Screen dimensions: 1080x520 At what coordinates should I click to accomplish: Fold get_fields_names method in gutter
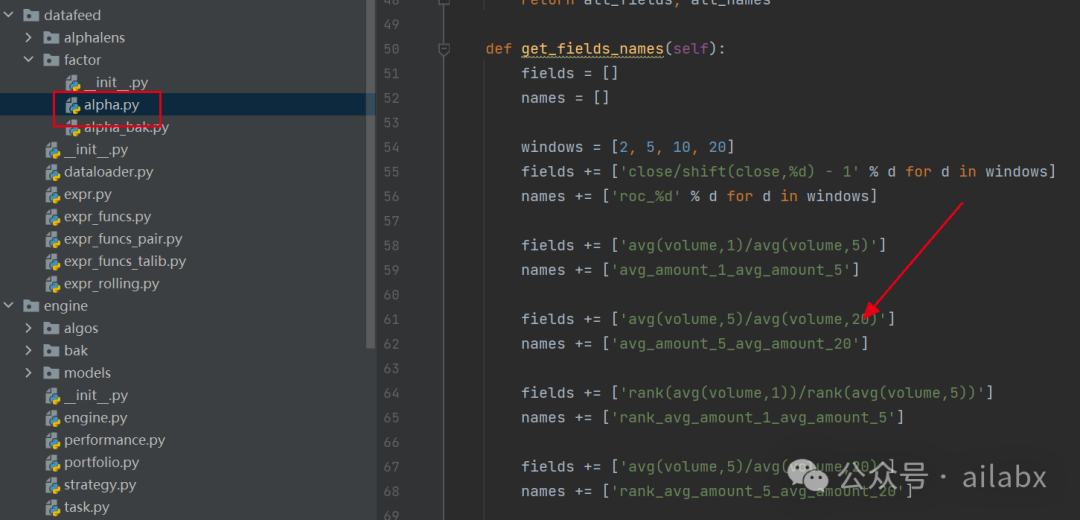click(x=444, y=49)
